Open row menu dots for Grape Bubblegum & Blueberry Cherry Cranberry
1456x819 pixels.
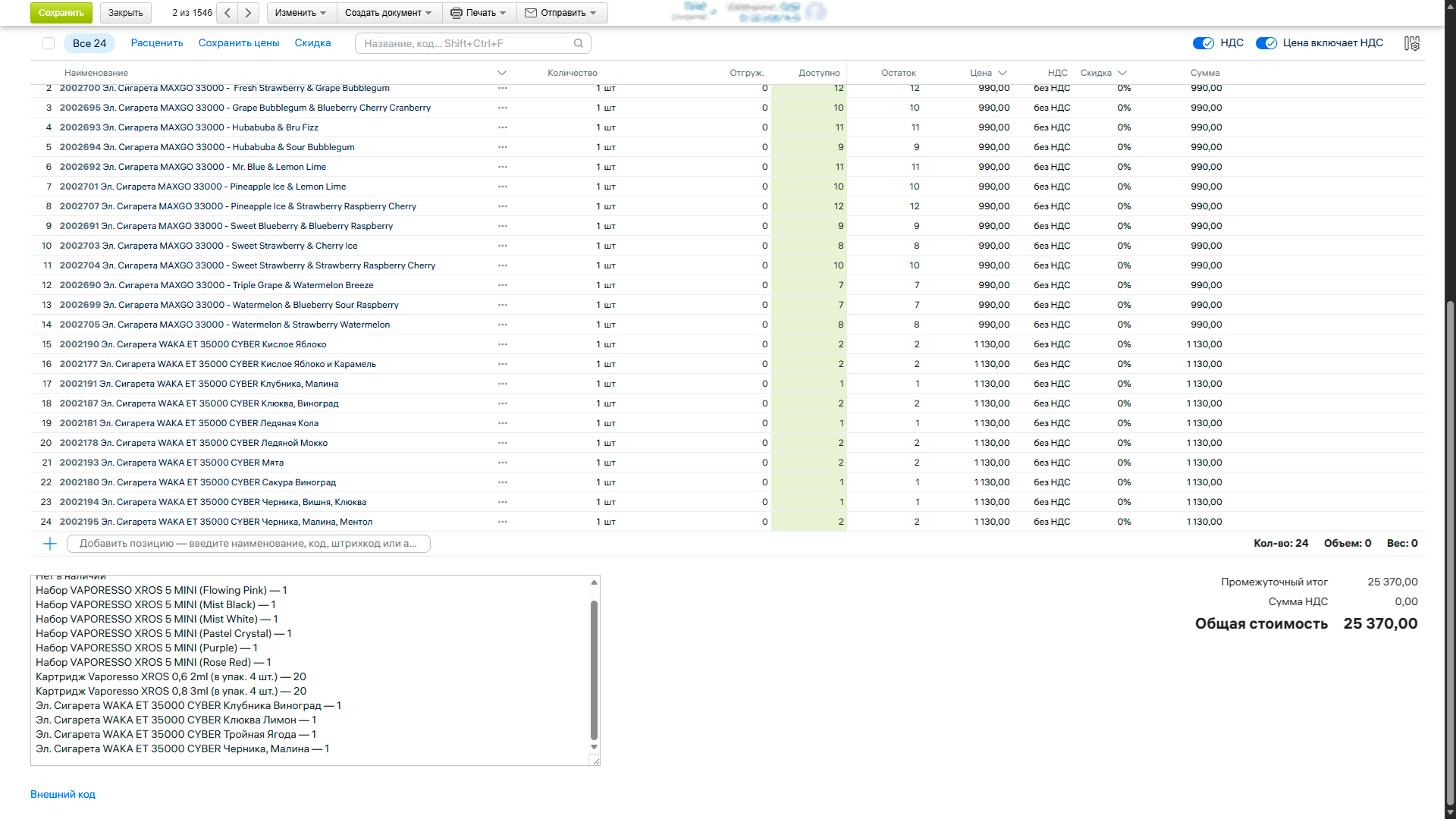[503, 108]
